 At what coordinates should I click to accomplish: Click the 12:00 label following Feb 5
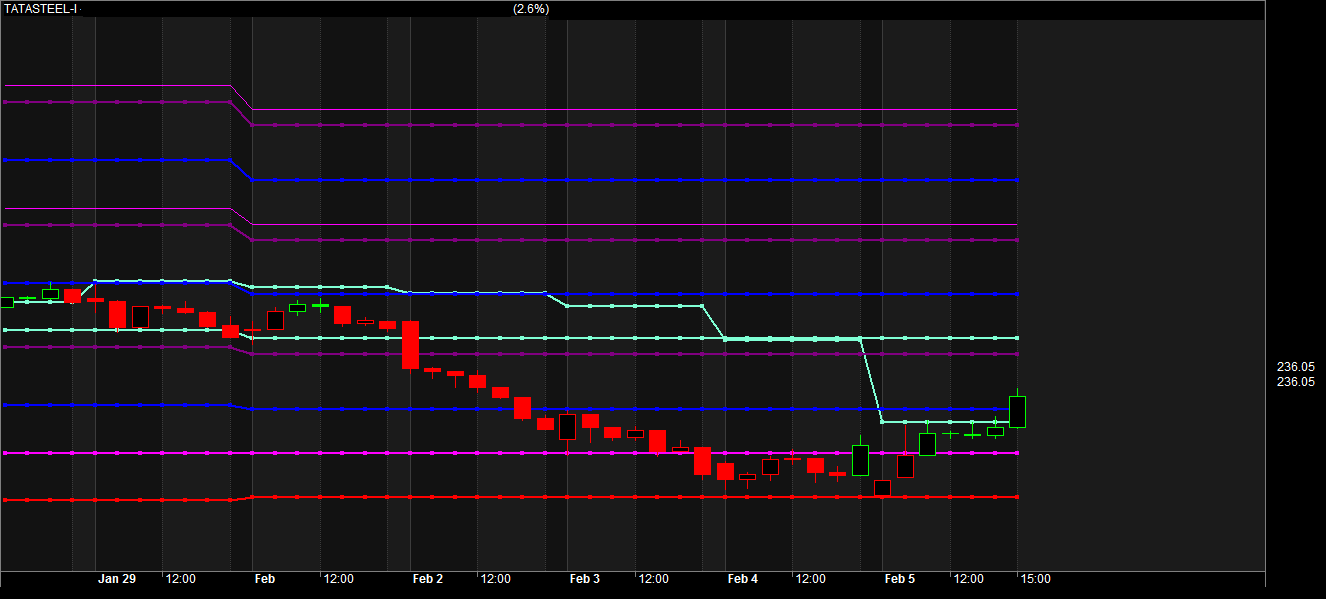coord(968,579)
